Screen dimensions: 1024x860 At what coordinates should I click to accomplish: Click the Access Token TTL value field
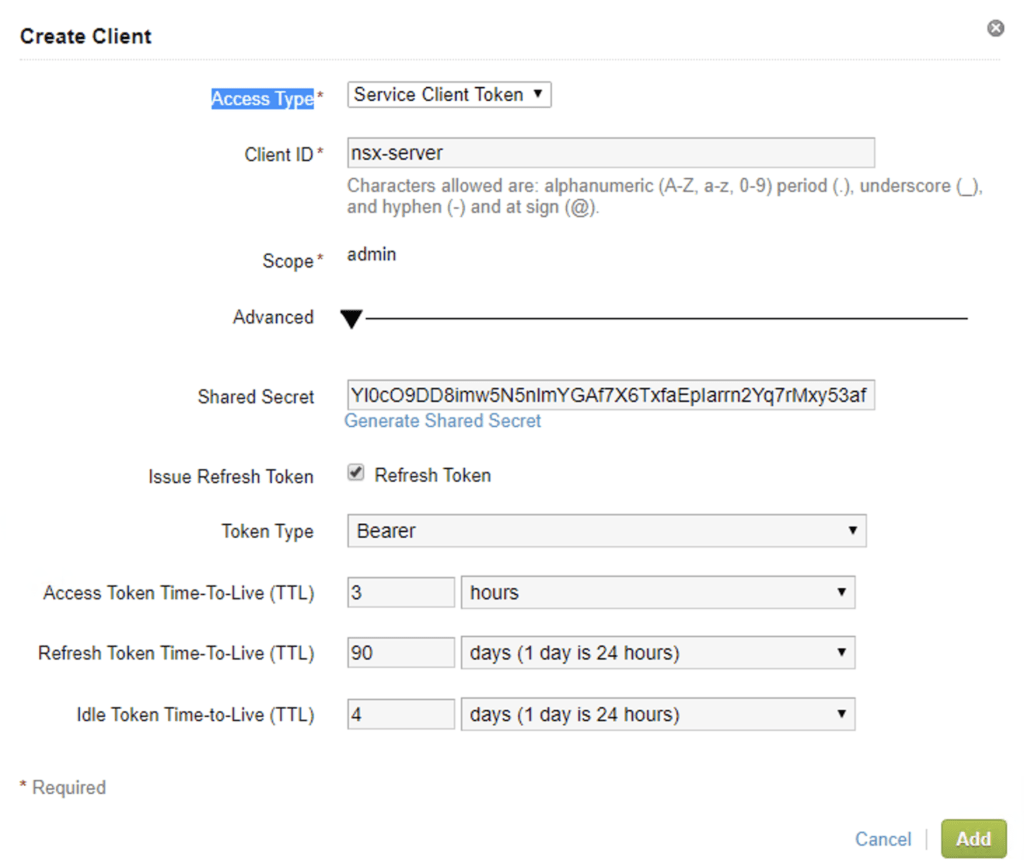401,592
